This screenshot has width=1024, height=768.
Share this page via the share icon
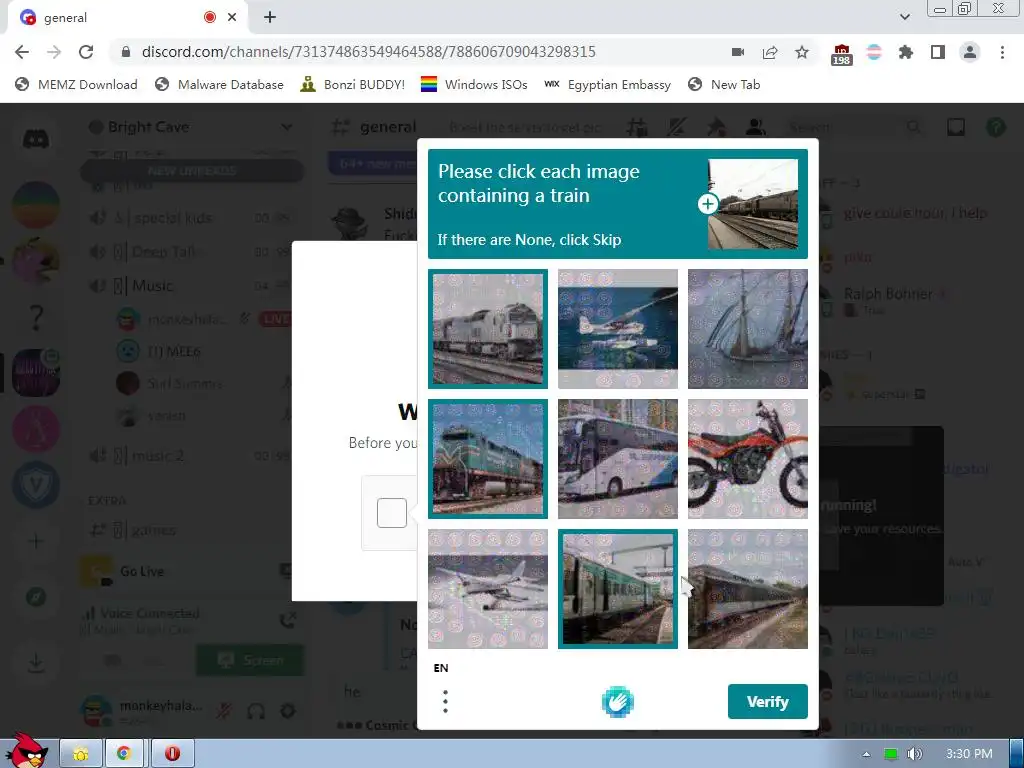(x=770, y=52)
